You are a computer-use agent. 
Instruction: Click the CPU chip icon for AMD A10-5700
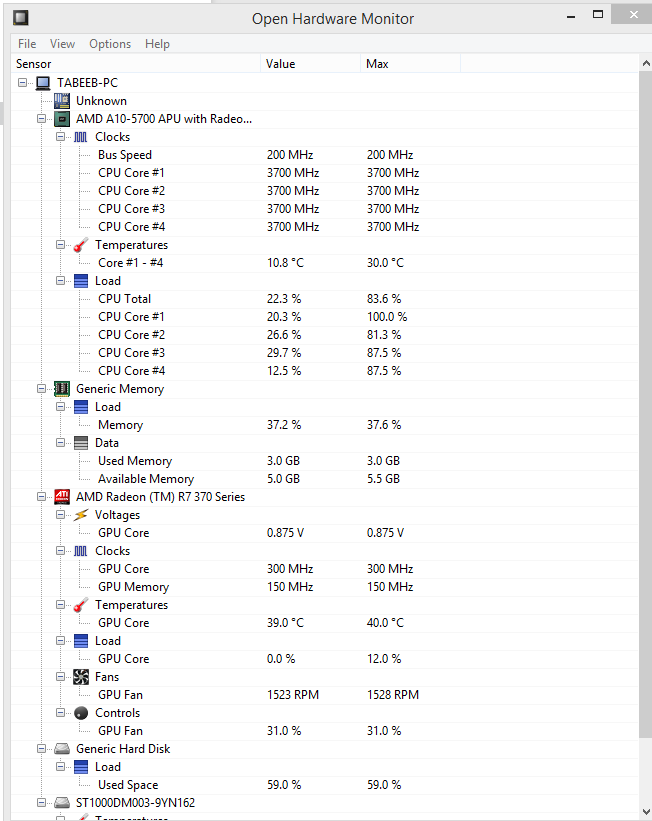coord(62,119)
